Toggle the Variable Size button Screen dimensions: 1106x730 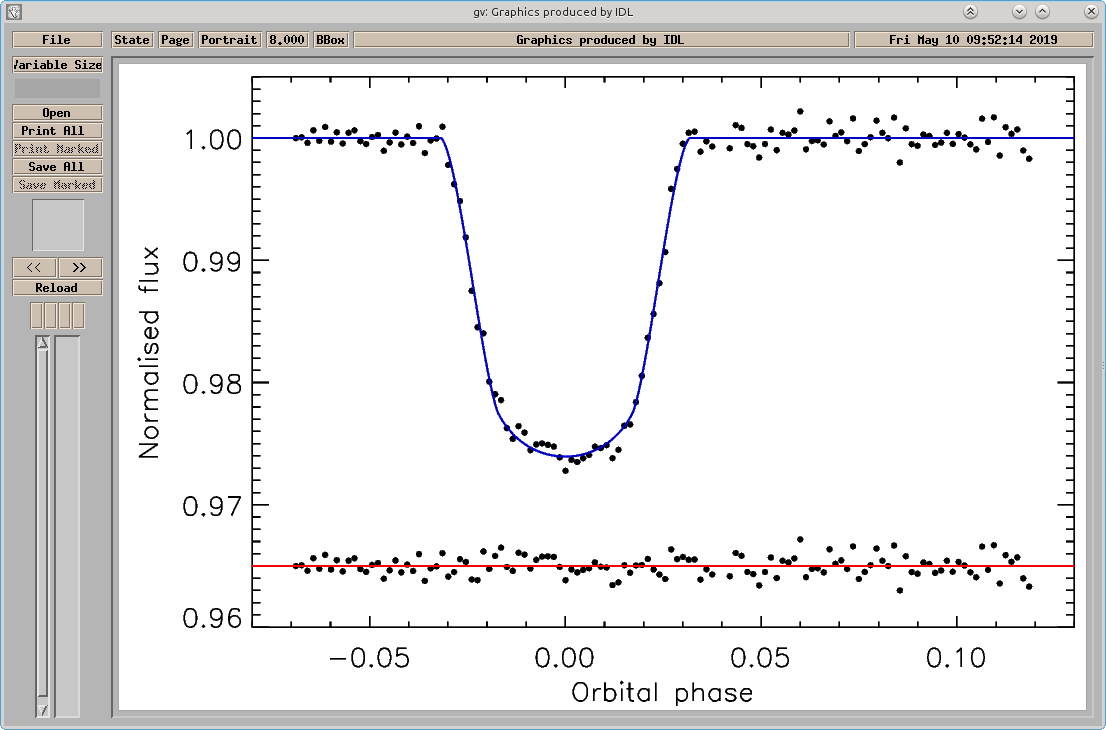tap(57, 65)
